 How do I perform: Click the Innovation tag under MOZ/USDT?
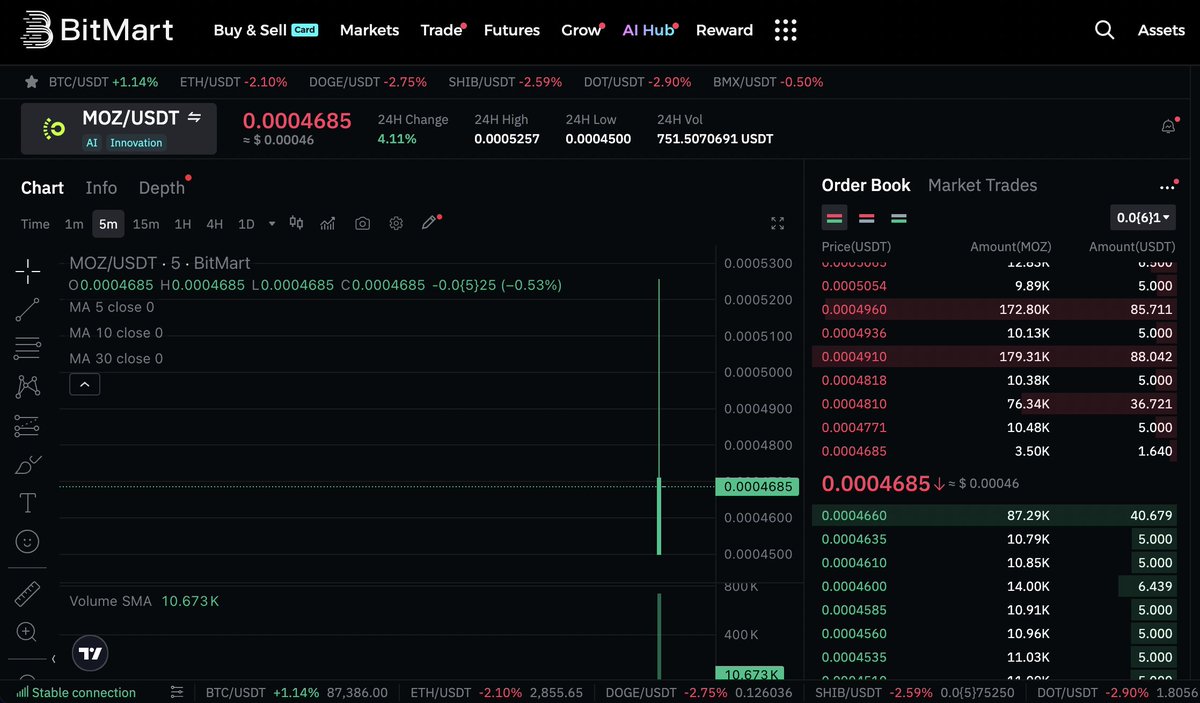click(136, 143)
